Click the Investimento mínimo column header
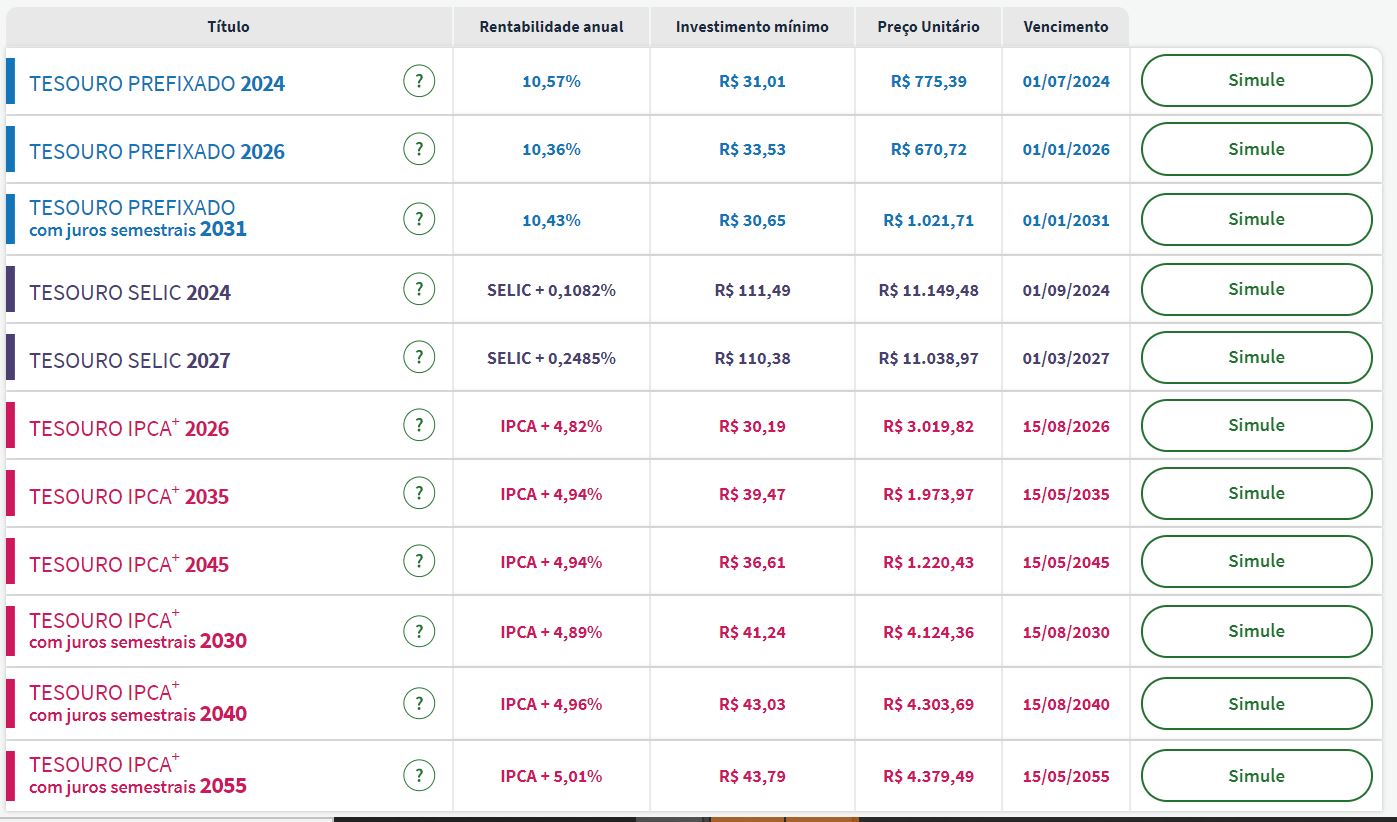This screenshot has height=822, width=1397. point(752,27)
